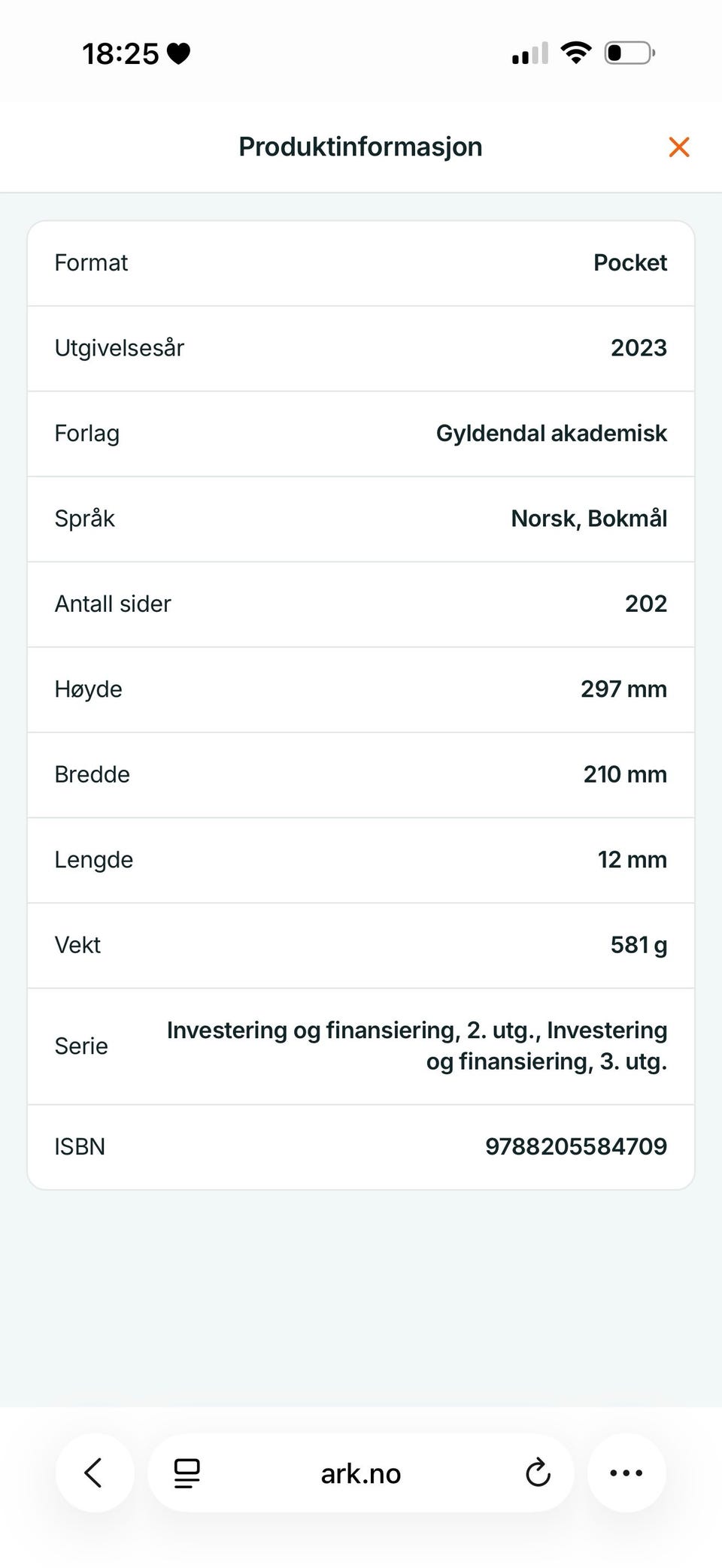Image resolution: width=722 pixels, height=1568 pixels.
Task: Tap the Serie value Investering og finansiering
Action: 417,1046
